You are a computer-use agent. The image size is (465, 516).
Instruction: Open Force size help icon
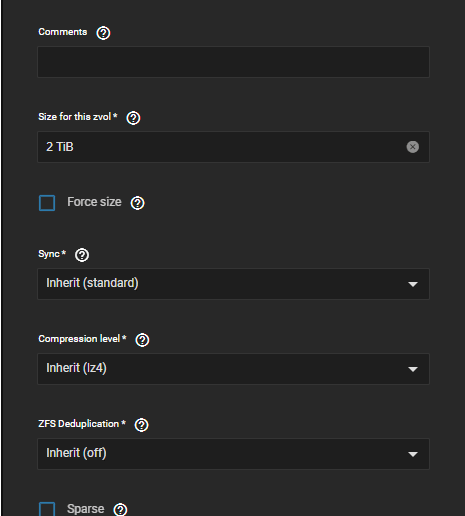tap(137, 203)
